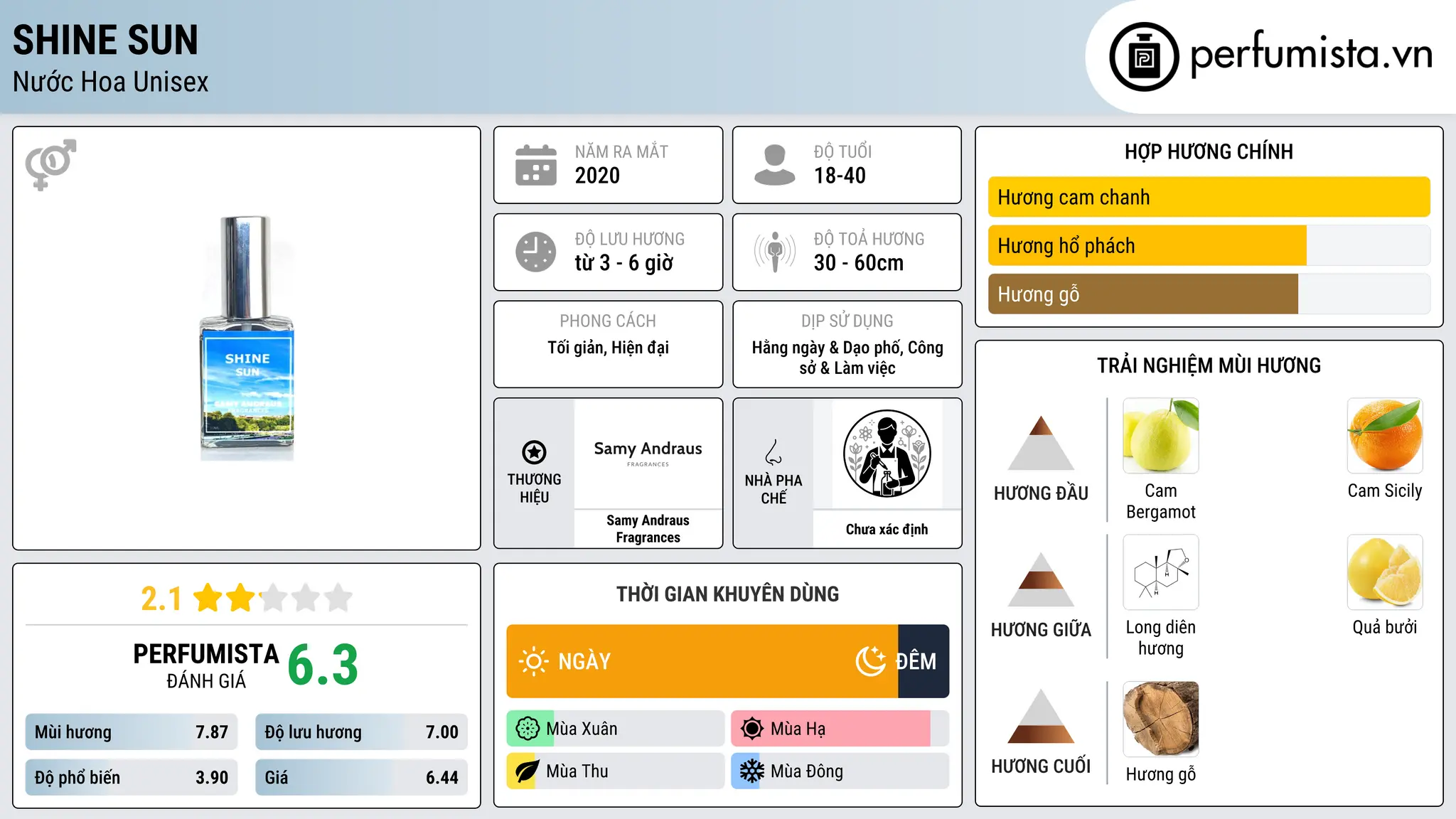Screen dimensions: 1456x819
Task: Click the clock icon beside Độ lưu hương
Action: pyautogui.click(x=536, y=252)
